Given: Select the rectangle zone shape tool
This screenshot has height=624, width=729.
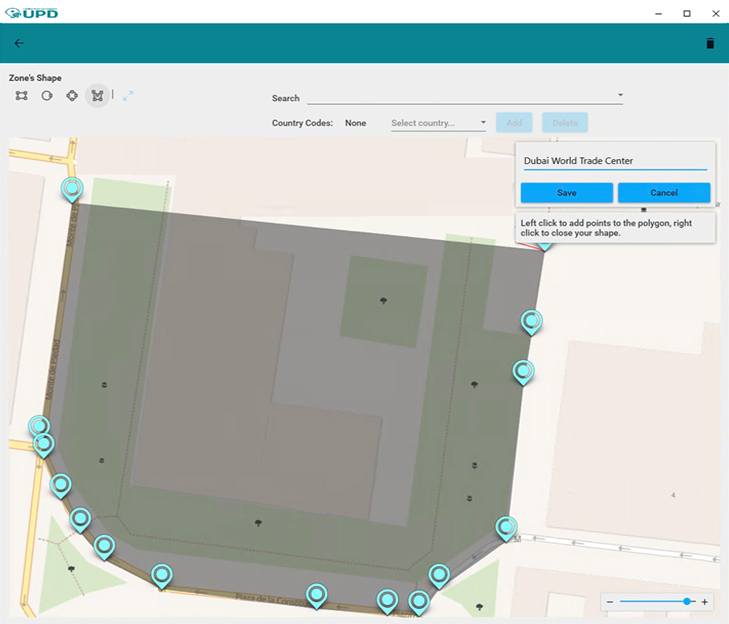Looking at the screenshot, I should point(21,96).
